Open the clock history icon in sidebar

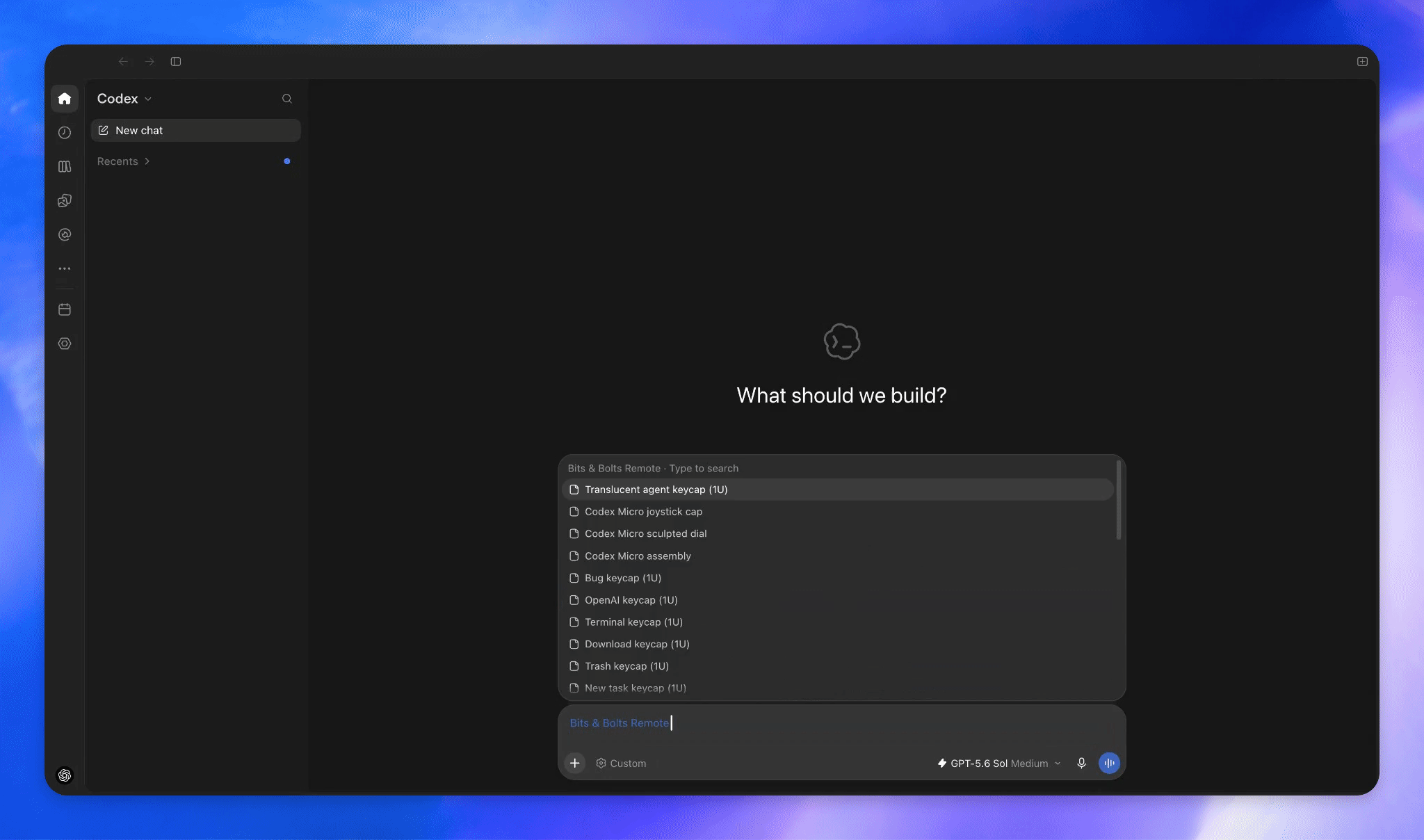click(65, 133)
